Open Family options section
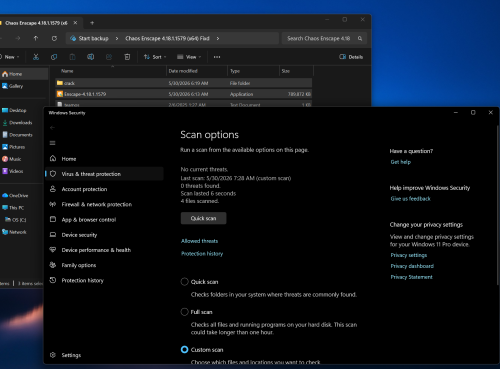500x369 pixels. (104, 265)
